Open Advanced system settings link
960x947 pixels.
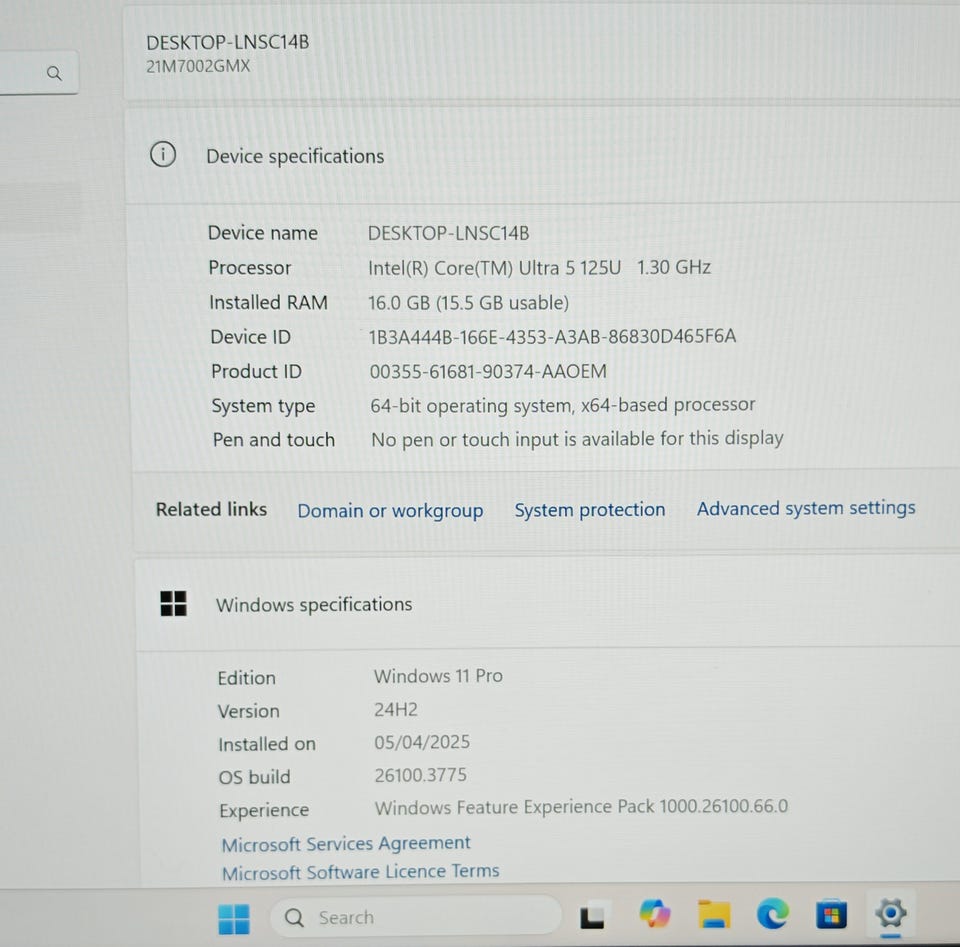[x=805, y=508]
